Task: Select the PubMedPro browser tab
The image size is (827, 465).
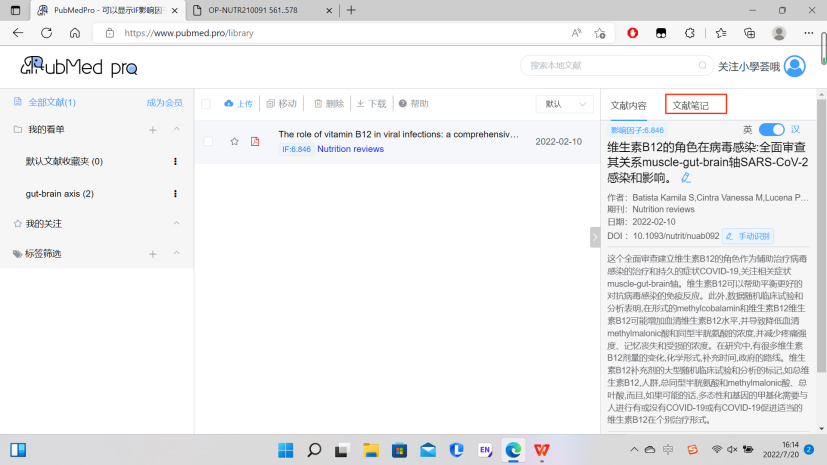Action: (x=108, y=11)
